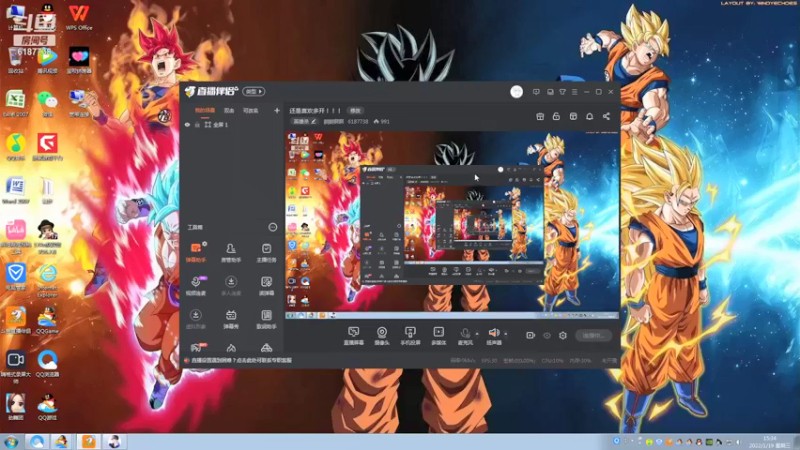Add a 摄像头 camera source
Viewport: 800px width, 450px height.
(382, 336)
